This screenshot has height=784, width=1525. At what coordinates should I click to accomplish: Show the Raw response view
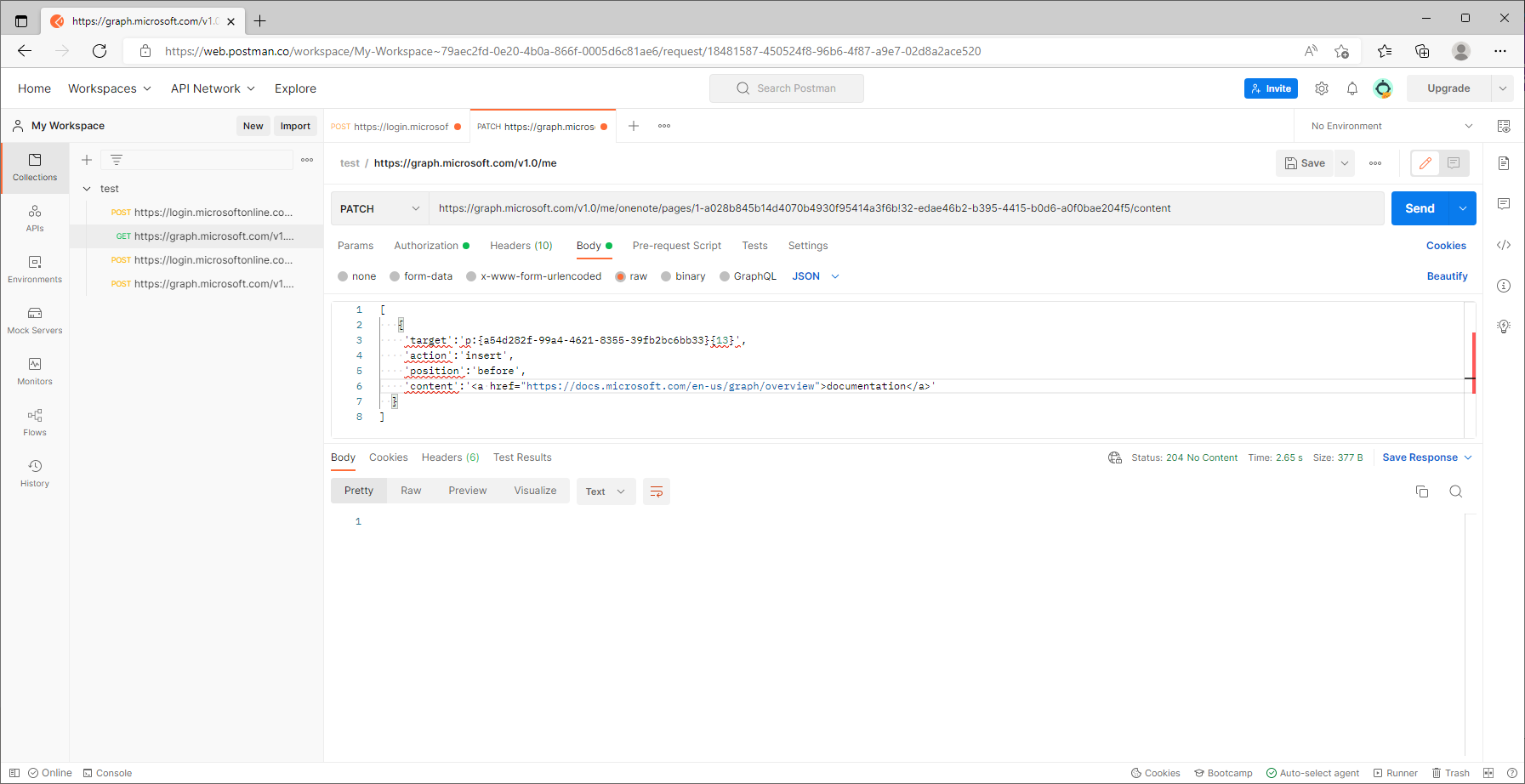[411, 491]
